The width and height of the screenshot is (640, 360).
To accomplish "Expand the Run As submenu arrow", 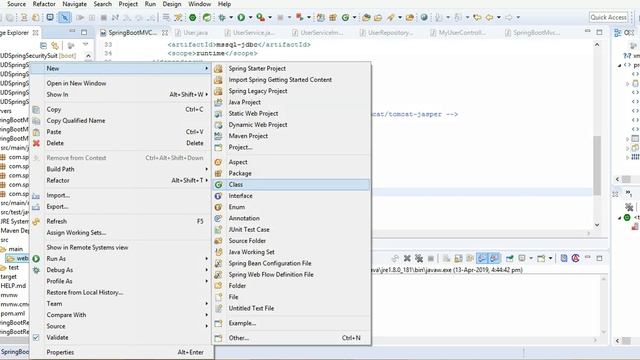I will 207,259.
